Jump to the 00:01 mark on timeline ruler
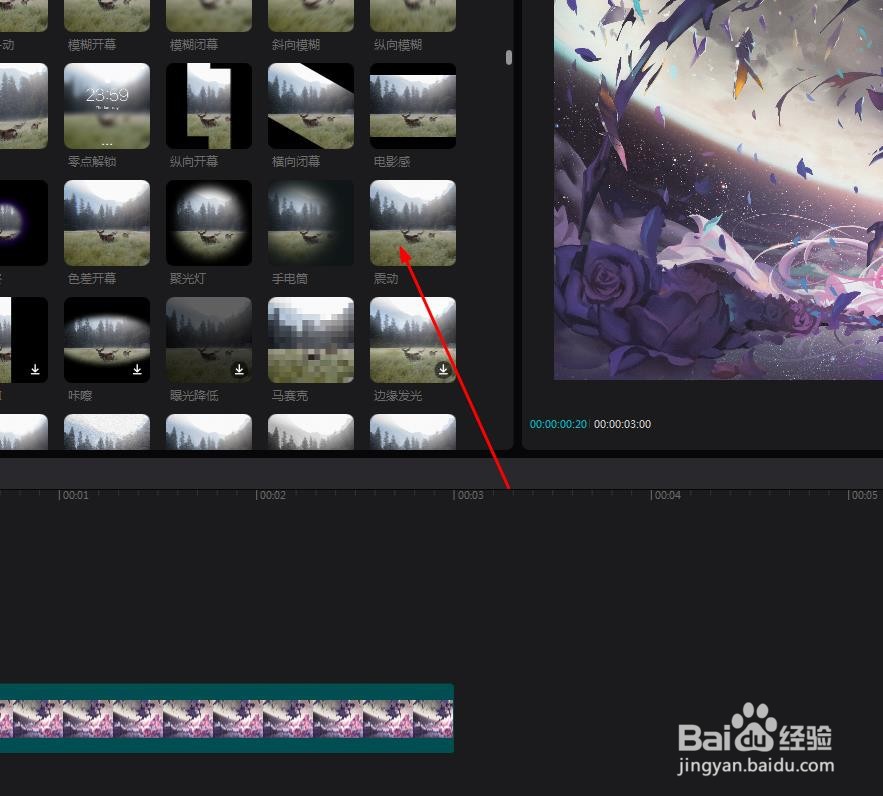Image resolution: width=883 pixels, height=796 pixels. (x=74, y=495)
